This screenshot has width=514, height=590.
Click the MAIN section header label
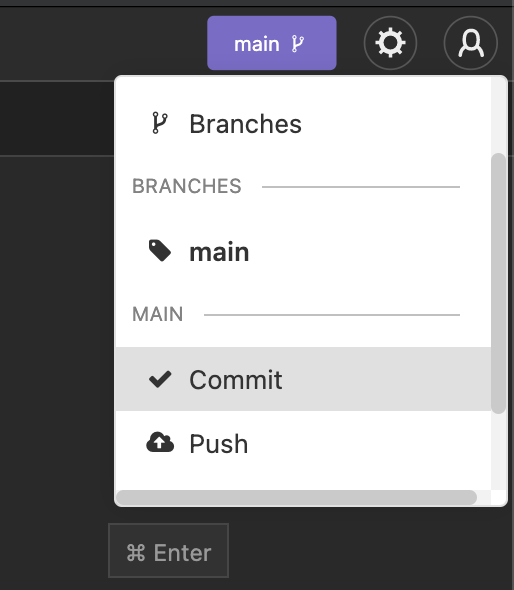[x=158, y=314]
